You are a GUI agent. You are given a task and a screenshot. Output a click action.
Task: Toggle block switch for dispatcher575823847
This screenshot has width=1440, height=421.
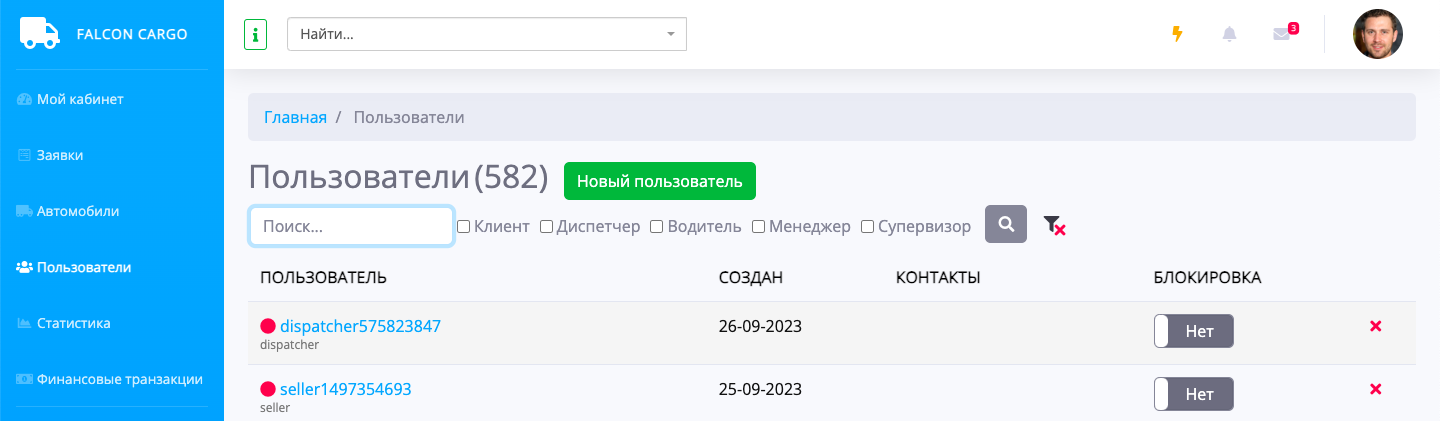[1193, 331]
